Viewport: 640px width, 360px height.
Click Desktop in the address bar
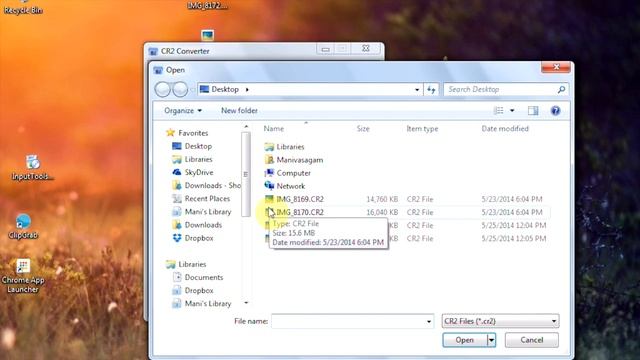tap(224, 89)
